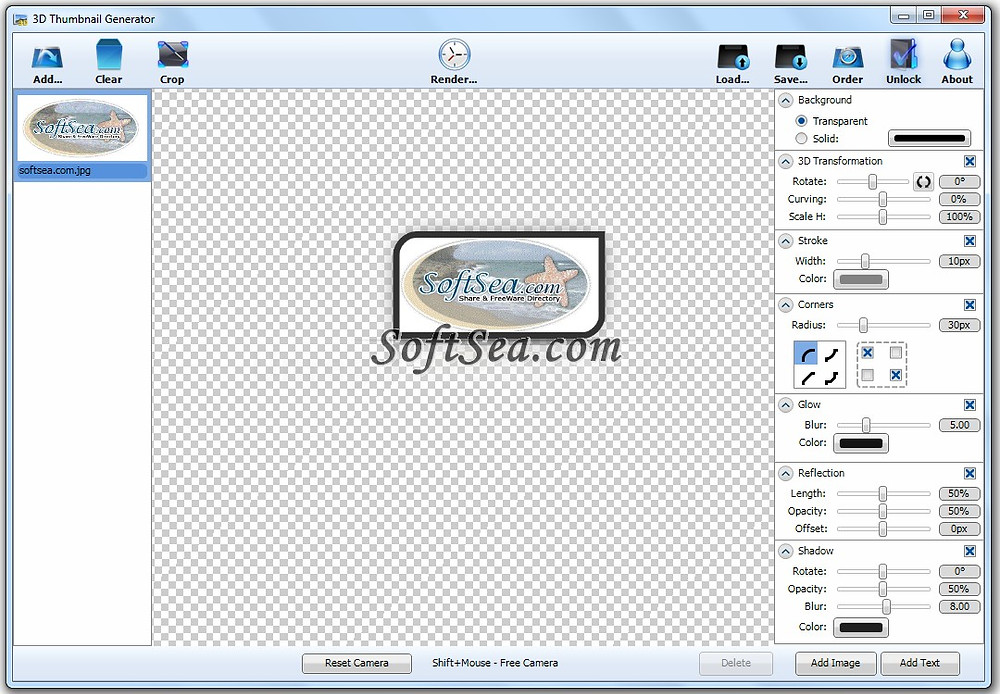Screen dimensions: 1000x694
Task: Click the Shadow Opacity slider handle
Action: click(x=883, y=589)
